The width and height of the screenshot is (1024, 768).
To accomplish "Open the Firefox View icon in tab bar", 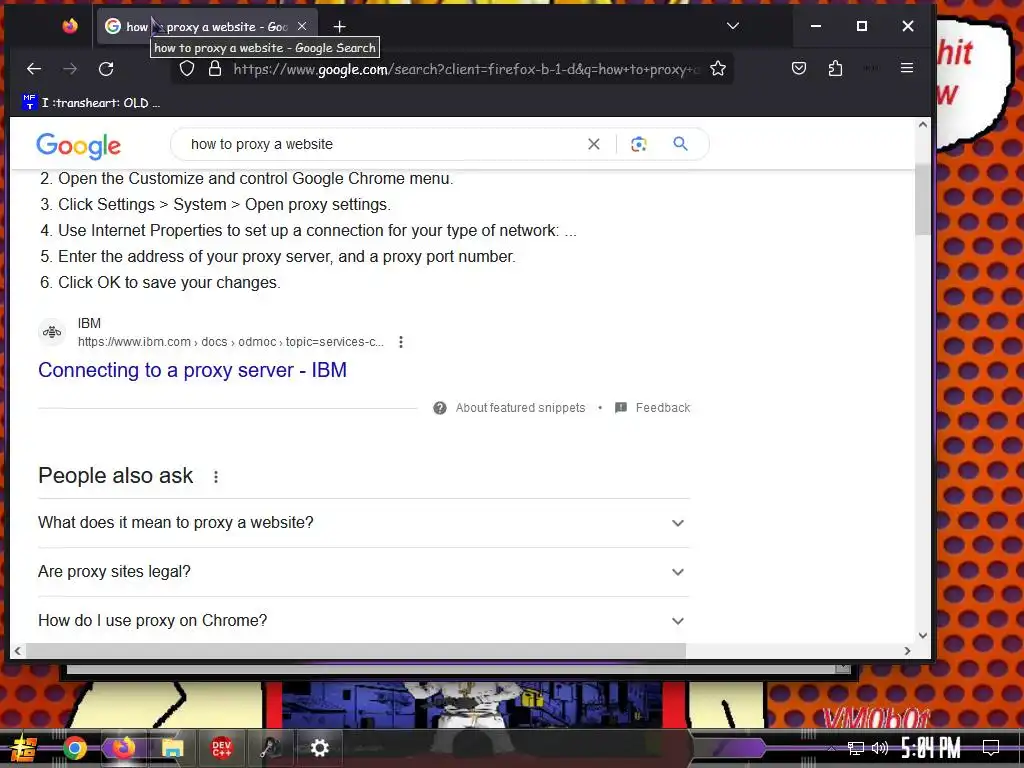I will click(70, 26).
